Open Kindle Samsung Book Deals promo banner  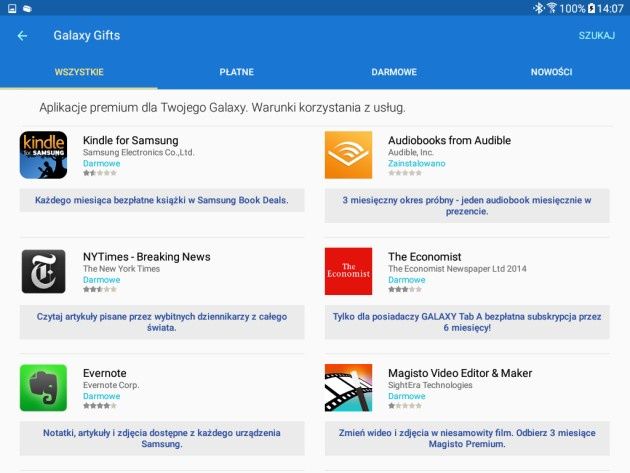(x=162, y=200)
